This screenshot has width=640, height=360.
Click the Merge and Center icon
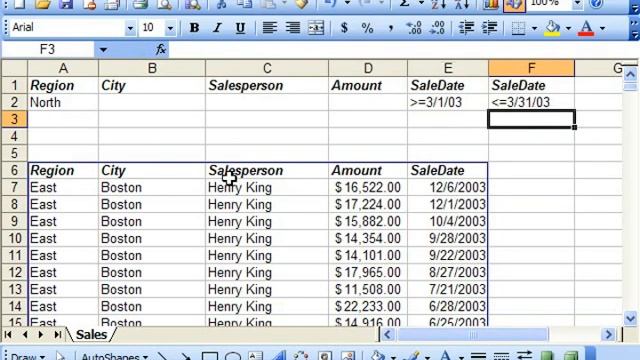click(x=316, y=28)
